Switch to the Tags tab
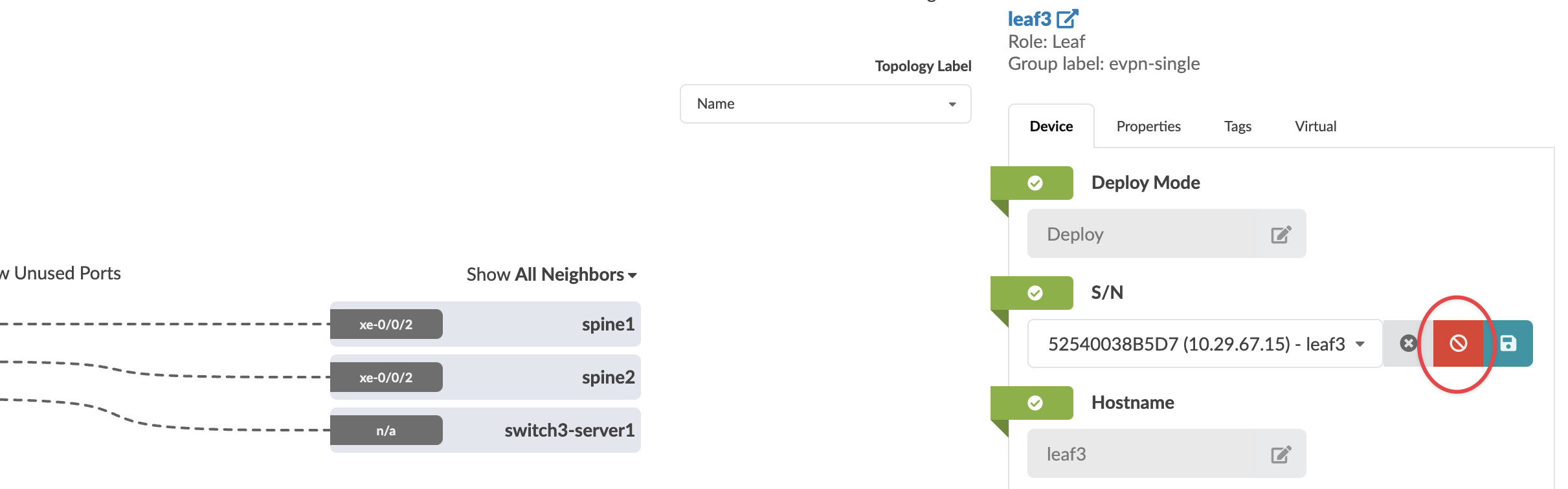The width and height of the screenshot is (1568, 489). click(x=1237, y=126)
